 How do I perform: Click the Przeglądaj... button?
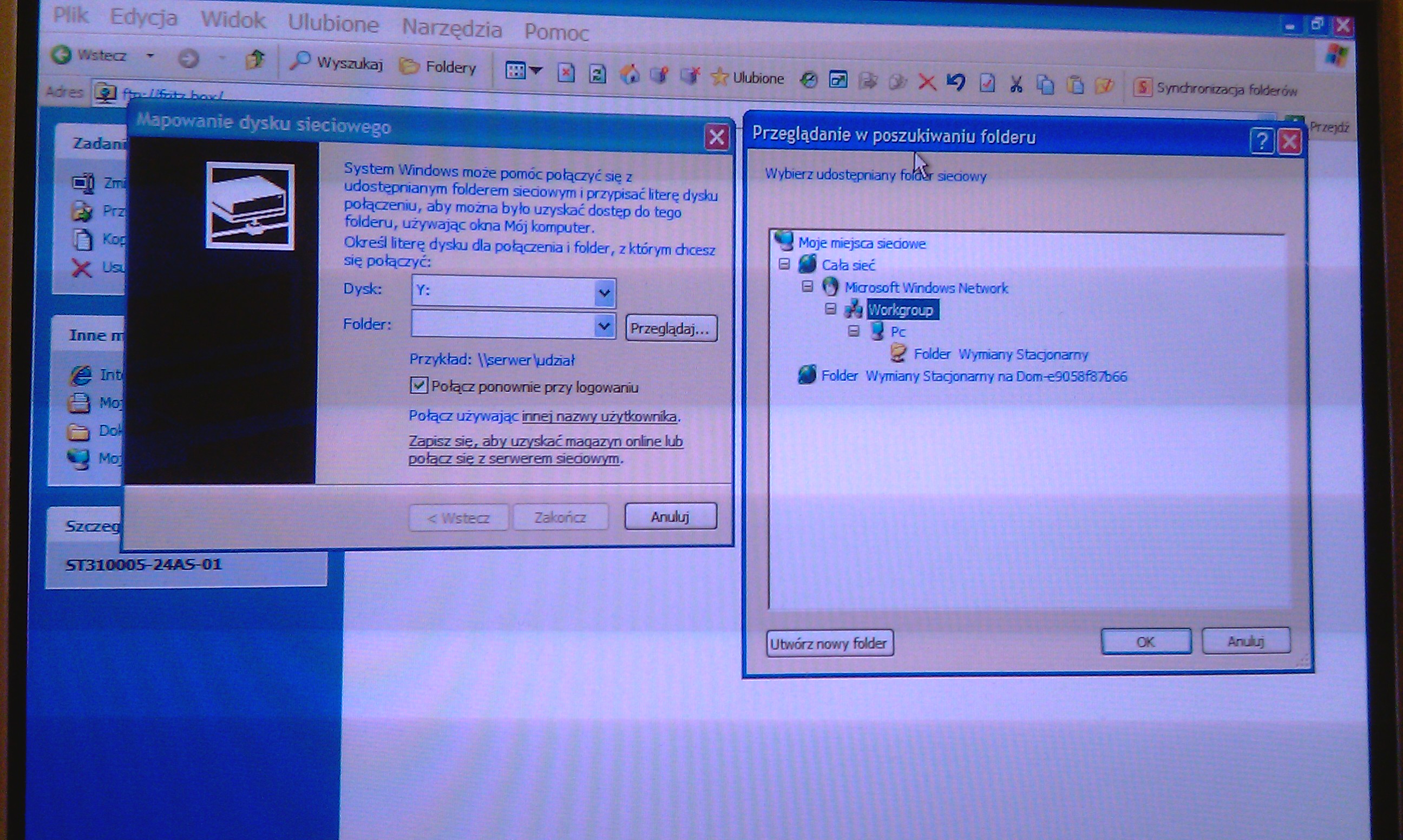tap(671, 329)
